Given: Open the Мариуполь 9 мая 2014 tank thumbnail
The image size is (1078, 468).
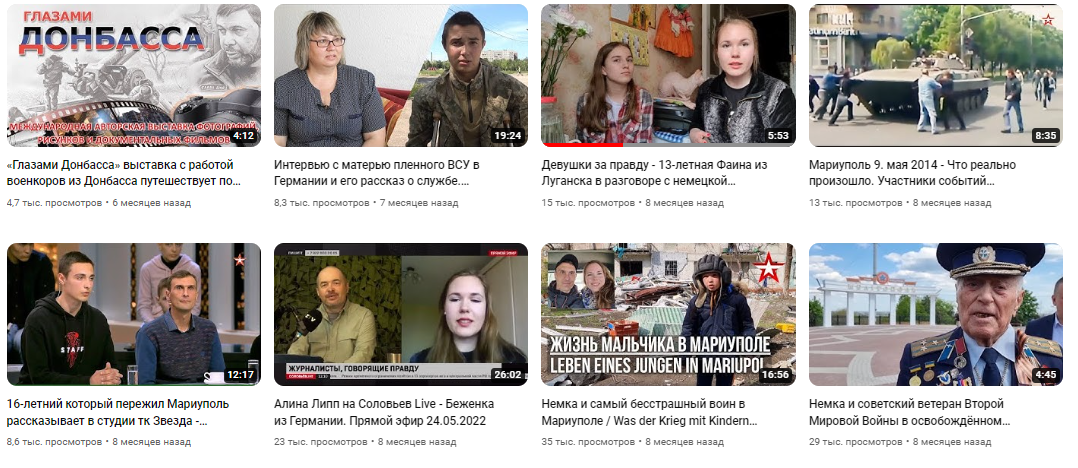Looking at the screenshot, I should tap(936, 76).
